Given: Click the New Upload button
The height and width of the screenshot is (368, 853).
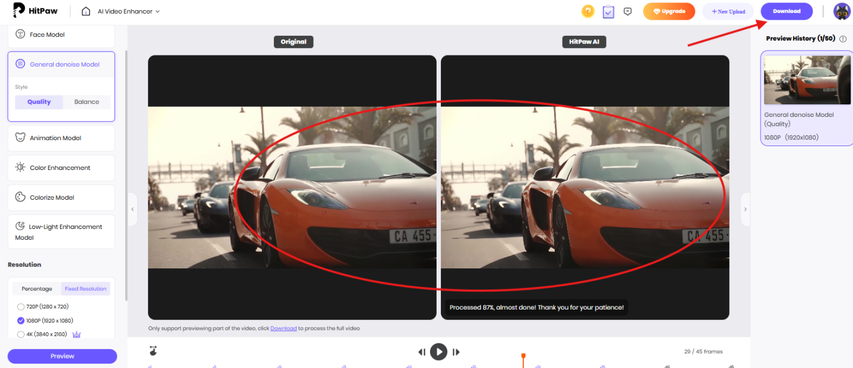Looking at the screenshot, I should point(727,11).
